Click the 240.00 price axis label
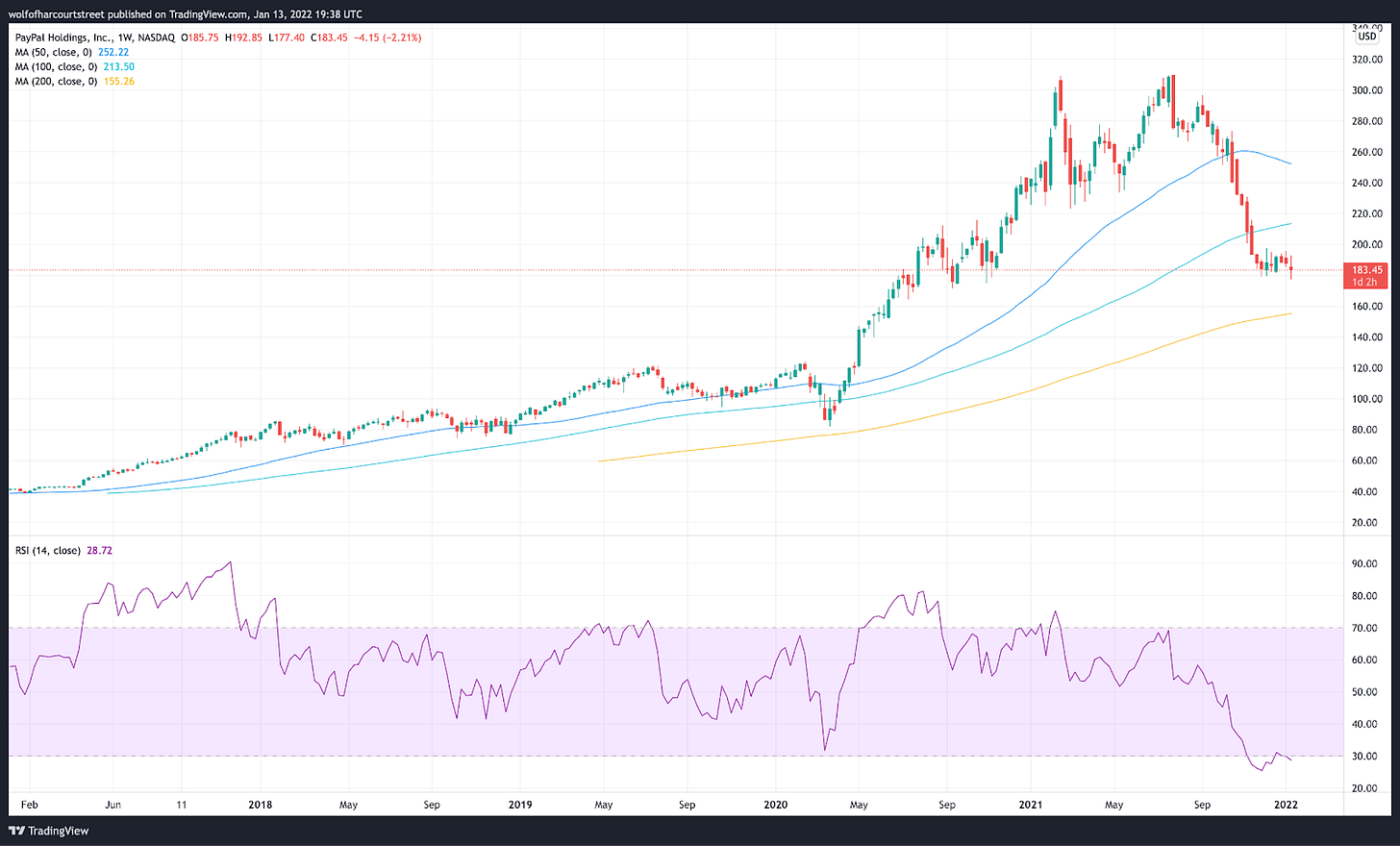This screenshot has height=846, width=1400. [x=1366, y=183]
